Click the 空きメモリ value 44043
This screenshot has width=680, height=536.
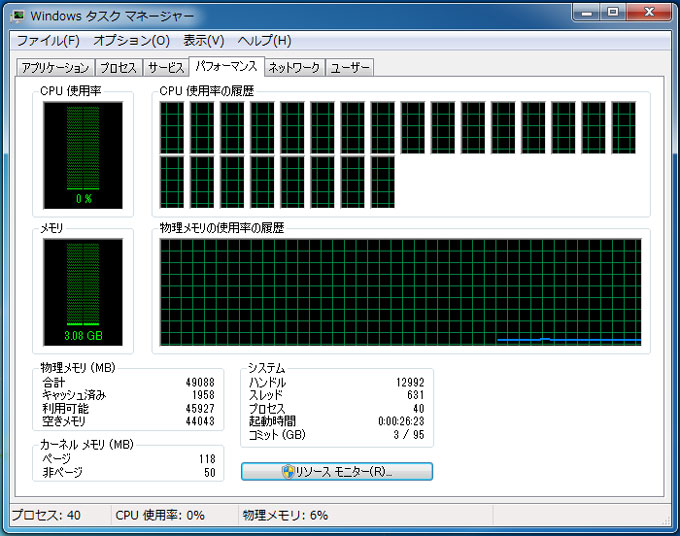(200, 421)
